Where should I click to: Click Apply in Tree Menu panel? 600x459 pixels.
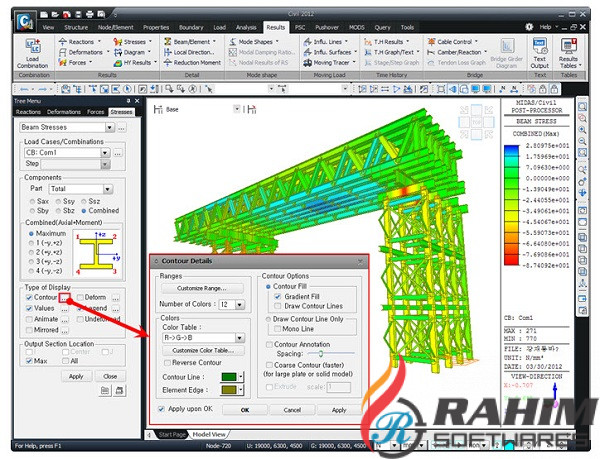76,376
